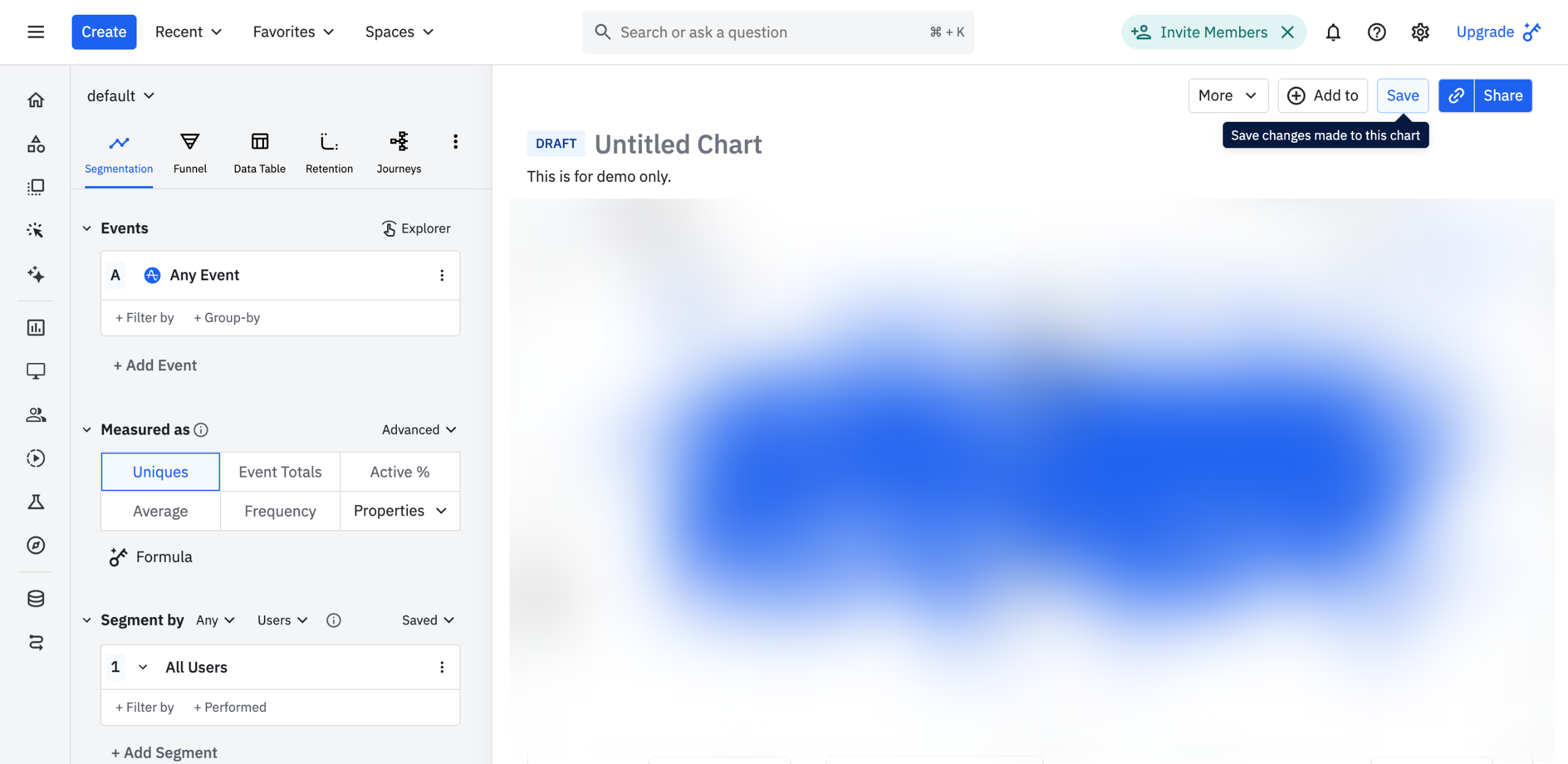1568x764 pixels.
Task: Click the copy link icon beside Share
Action: pos(1456,95)
